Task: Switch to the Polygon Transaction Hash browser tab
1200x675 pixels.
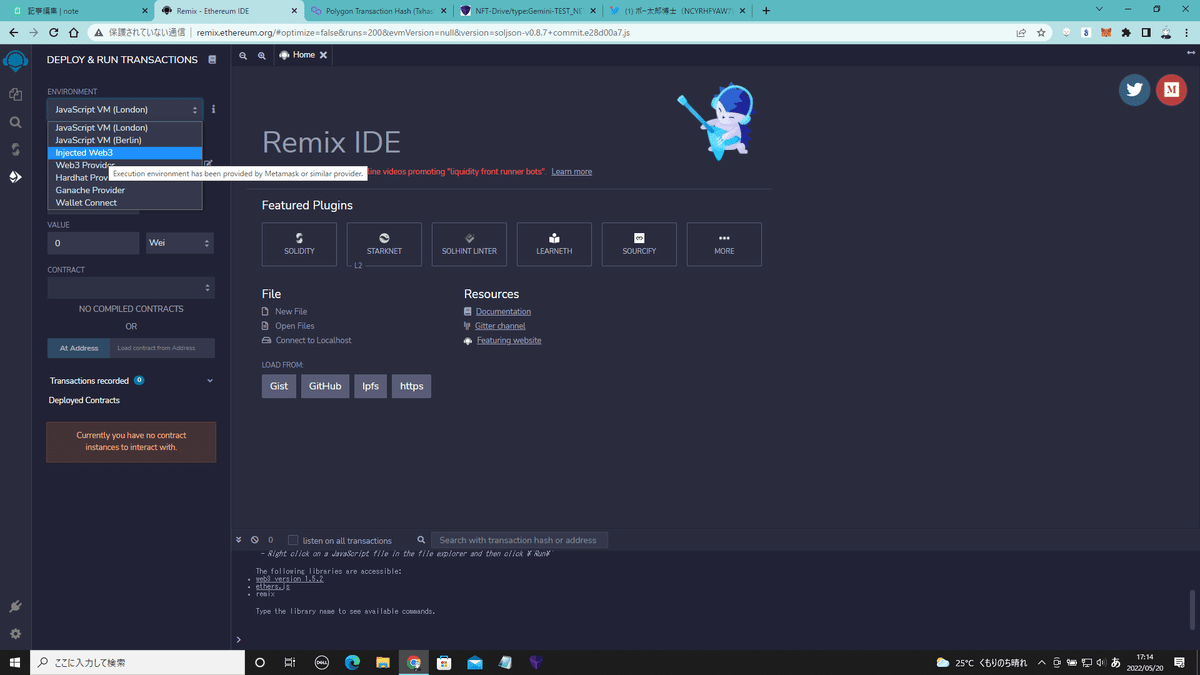Action: pos(379,11)
